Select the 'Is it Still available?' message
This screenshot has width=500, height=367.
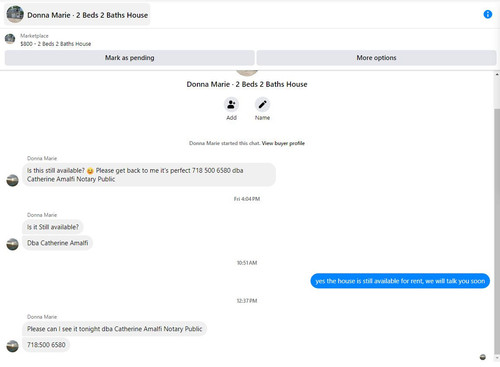tap(53, 227)
